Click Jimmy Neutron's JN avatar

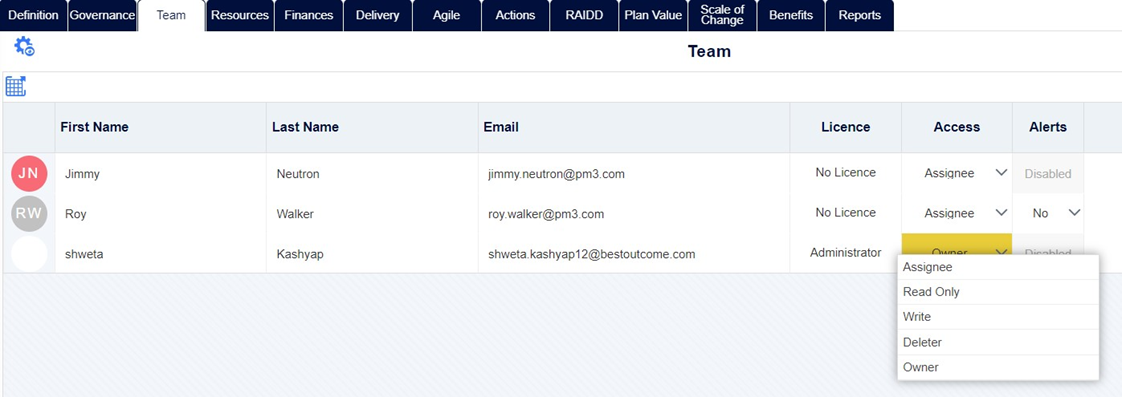[x=29, y=173]
